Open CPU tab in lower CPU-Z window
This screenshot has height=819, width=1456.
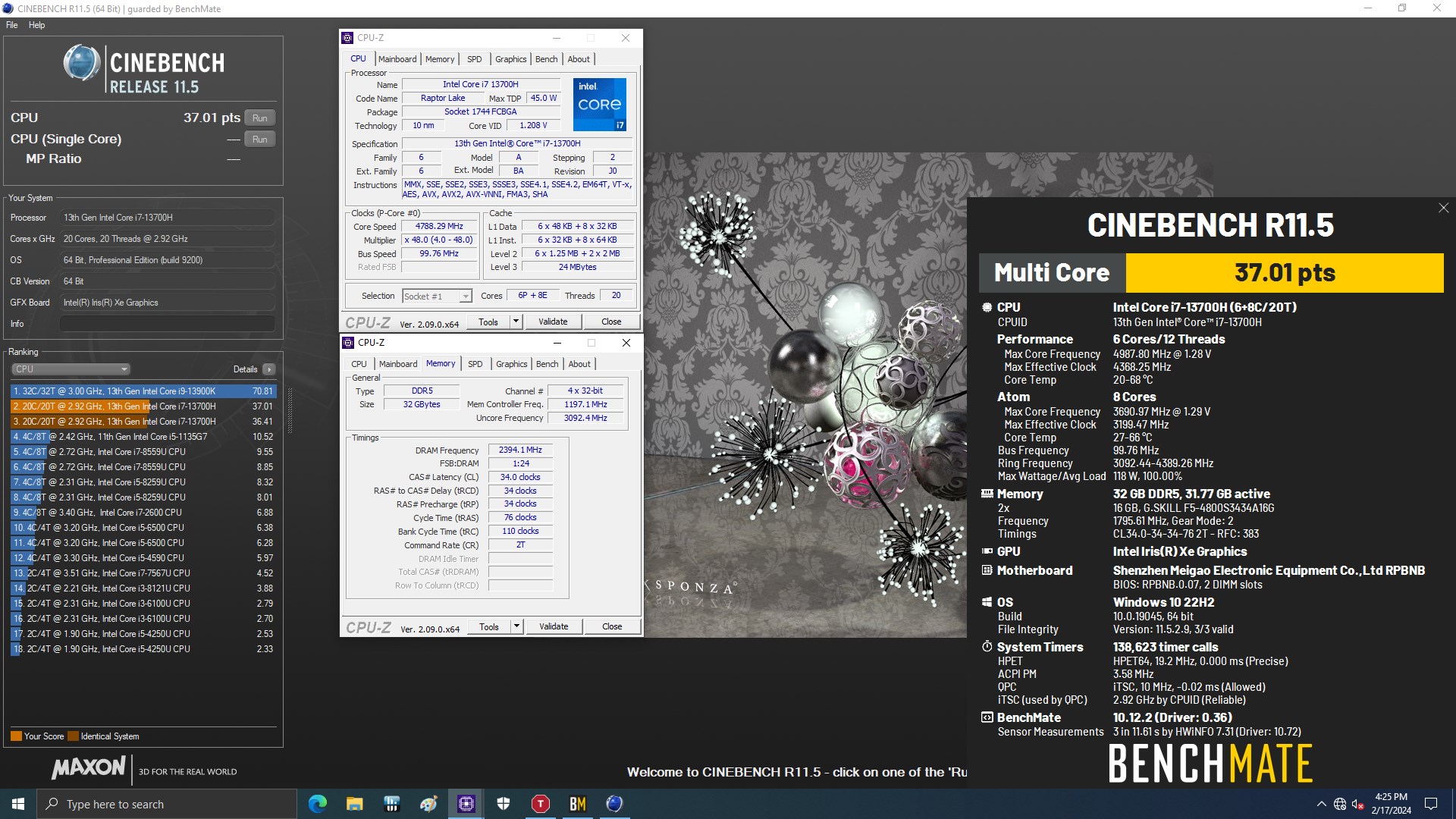(359, 364)
